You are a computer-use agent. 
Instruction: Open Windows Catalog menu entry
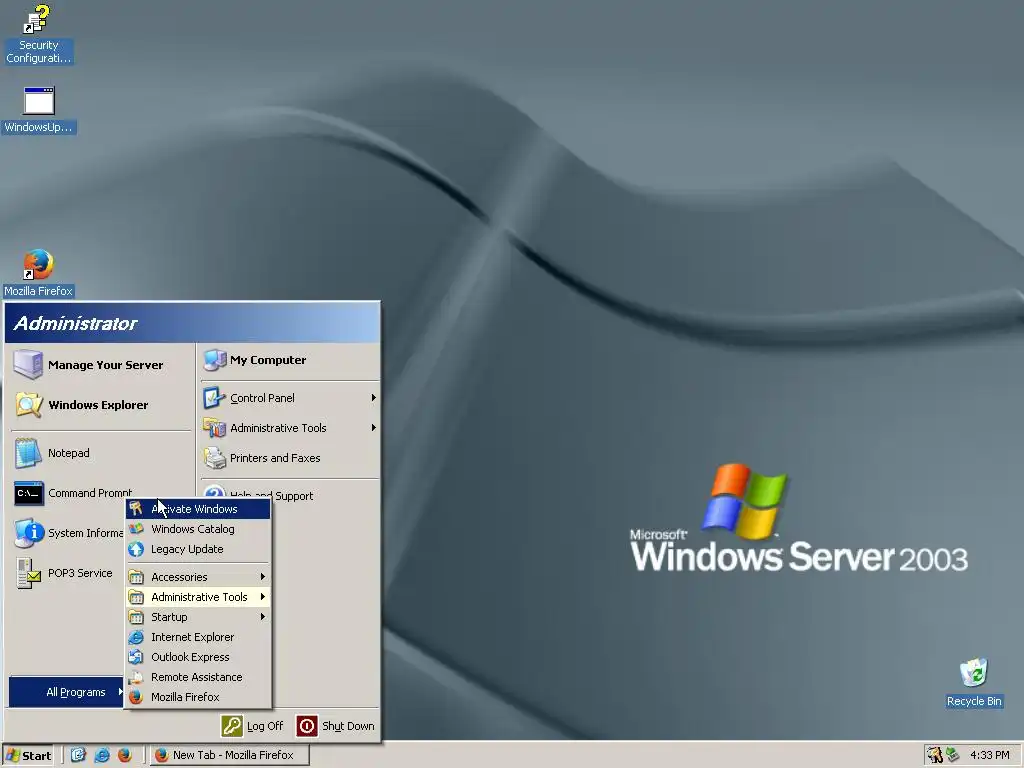pyautogui.click(x=198, y=529)
